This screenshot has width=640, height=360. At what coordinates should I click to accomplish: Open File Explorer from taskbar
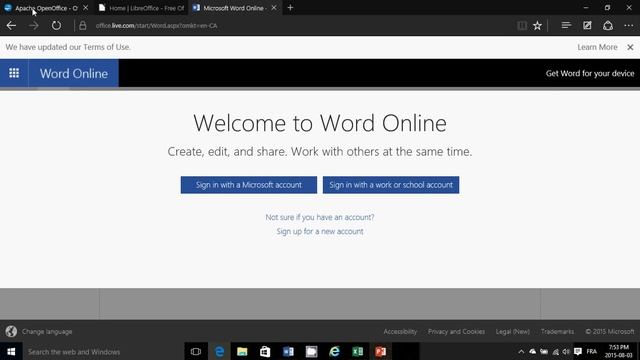[x=242, y=351]
